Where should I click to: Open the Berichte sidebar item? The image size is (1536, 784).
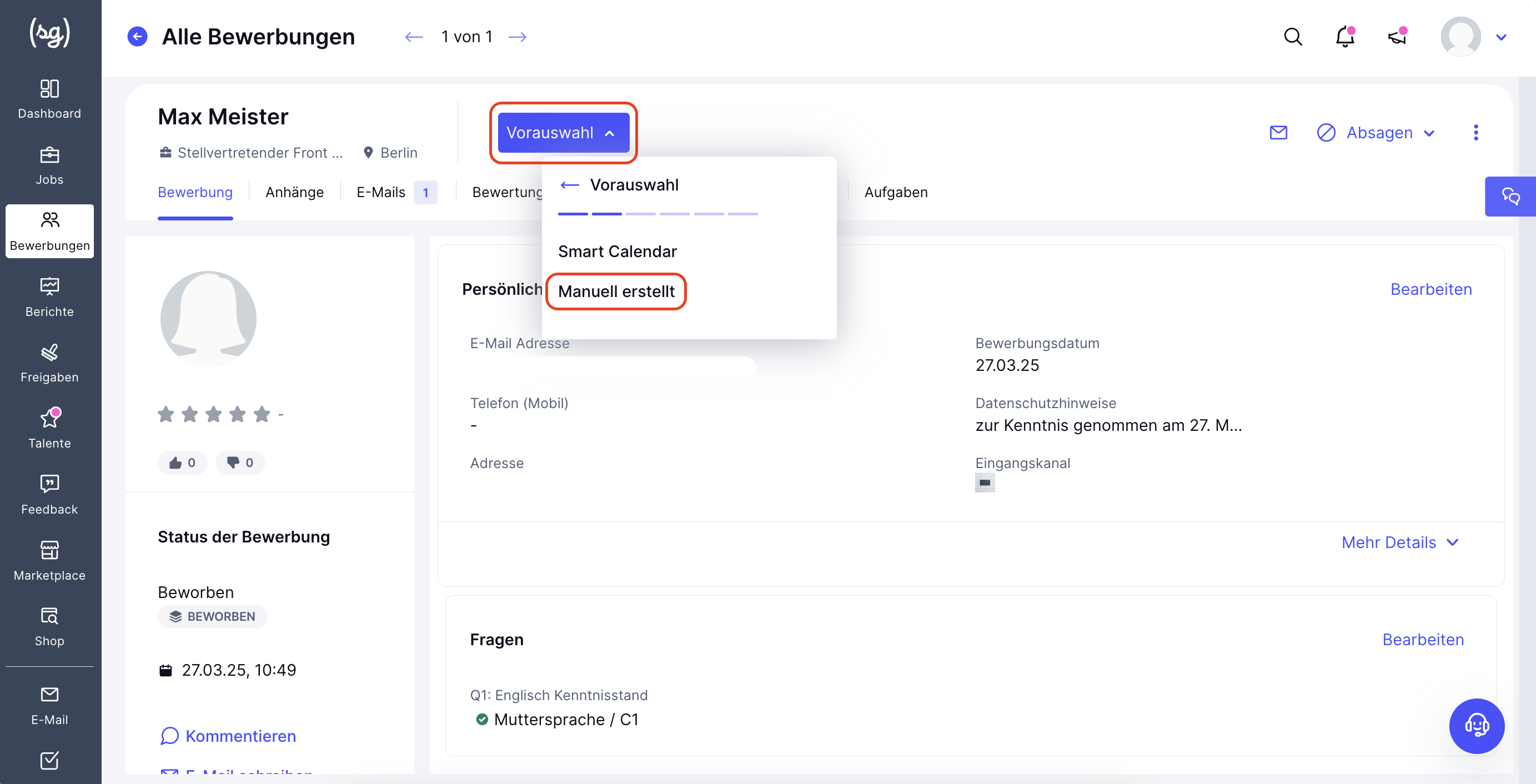coord(49,297)
